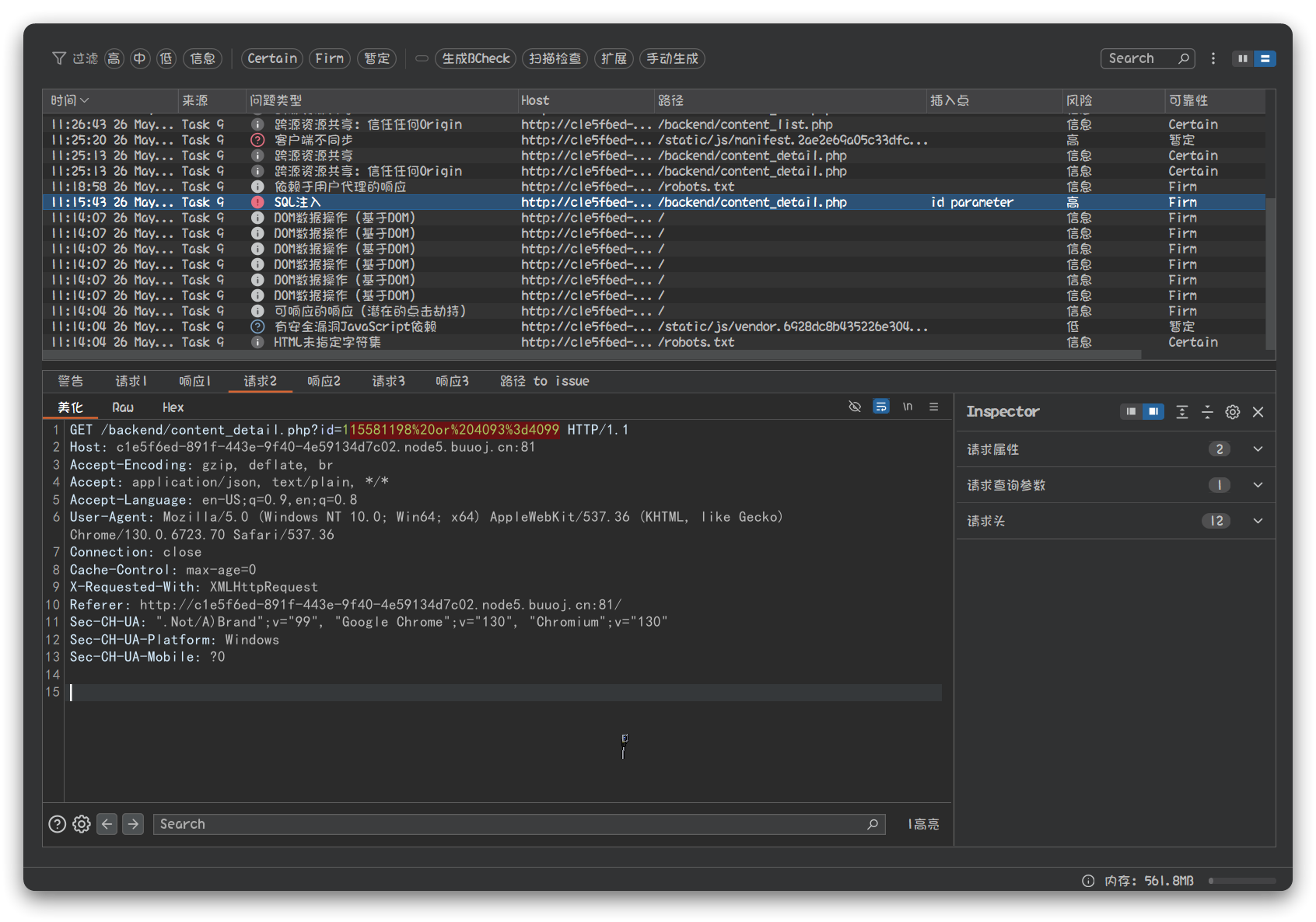The height and width of the screenshot is (922, 1316).
Task: Go to previous search match arrow
Action: [107, 824]
